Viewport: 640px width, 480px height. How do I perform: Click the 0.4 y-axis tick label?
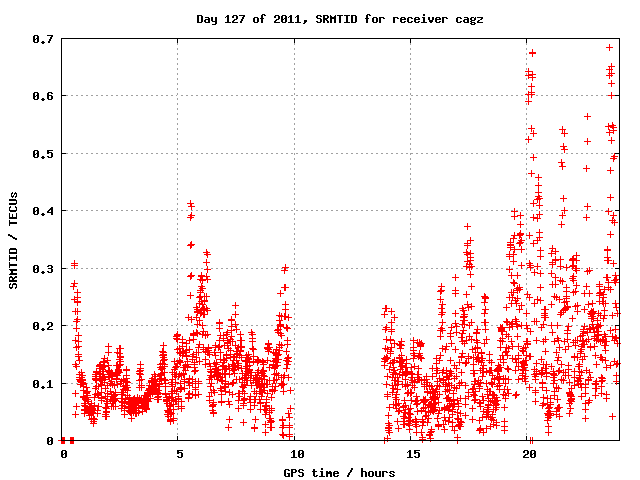coord(42,211)
